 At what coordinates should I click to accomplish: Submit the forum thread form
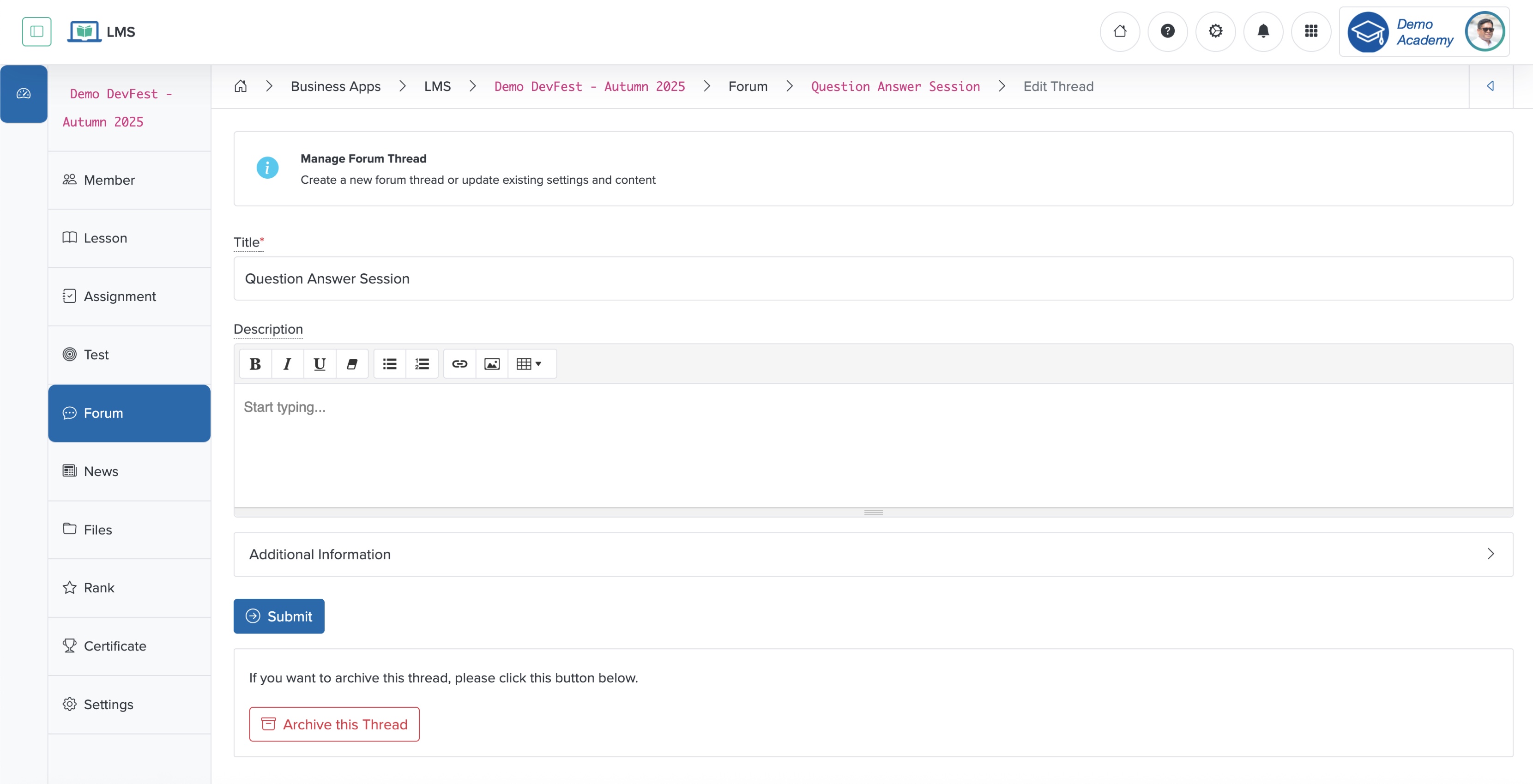pos(278,615)
